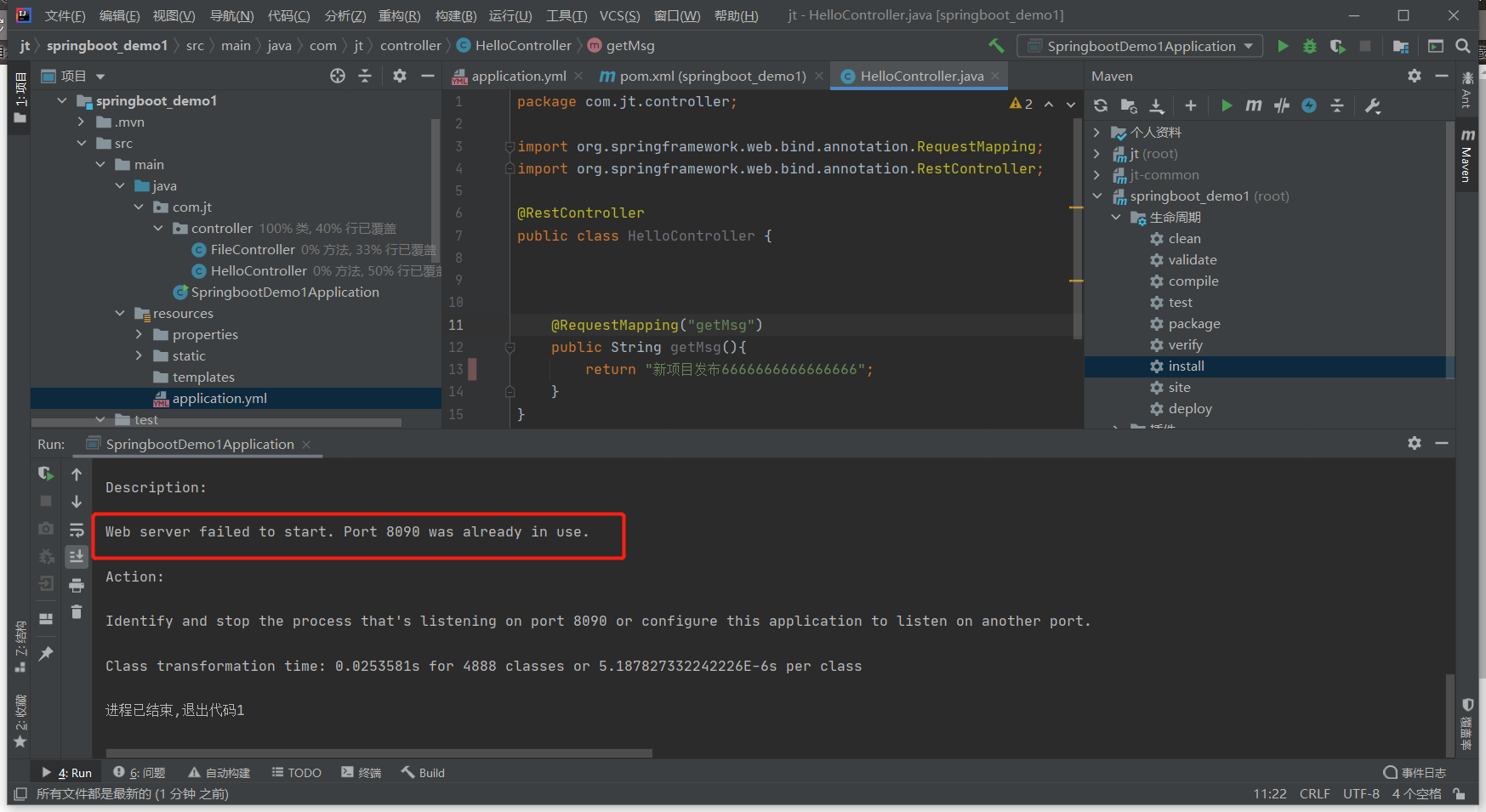1486x812 pixels.
Task: Reload all Maven projects
Action: point(1101,105)
